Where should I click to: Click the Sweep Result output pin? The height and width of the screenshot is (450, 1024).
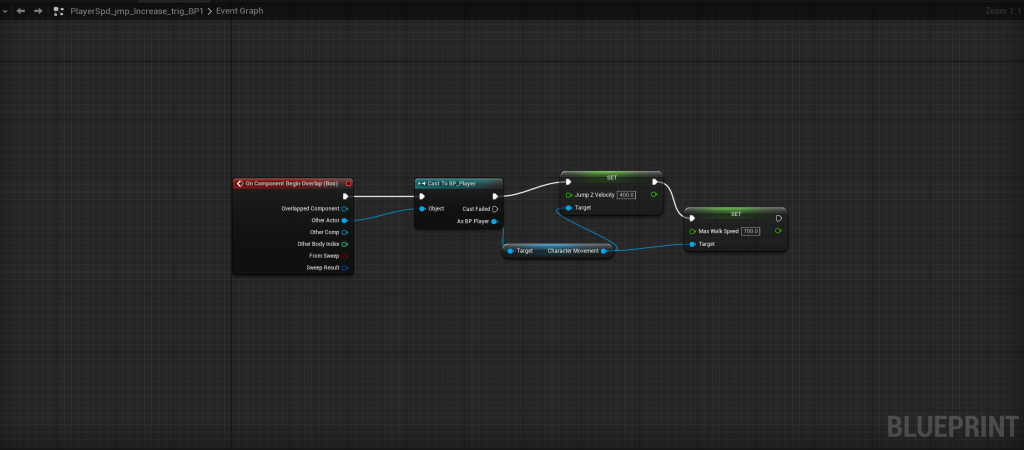point(344,268)
